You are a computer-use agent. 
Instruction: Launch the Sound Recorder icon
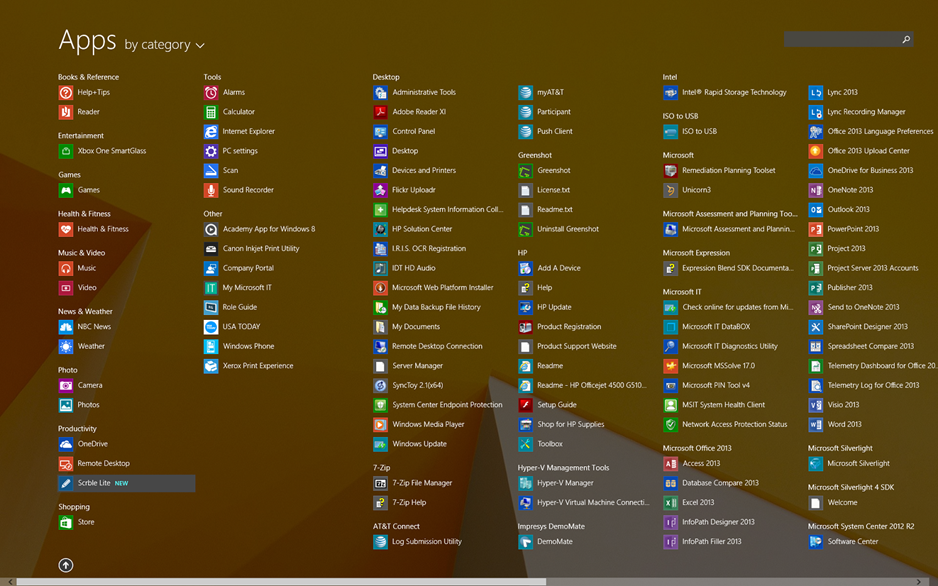pos(211,190)
